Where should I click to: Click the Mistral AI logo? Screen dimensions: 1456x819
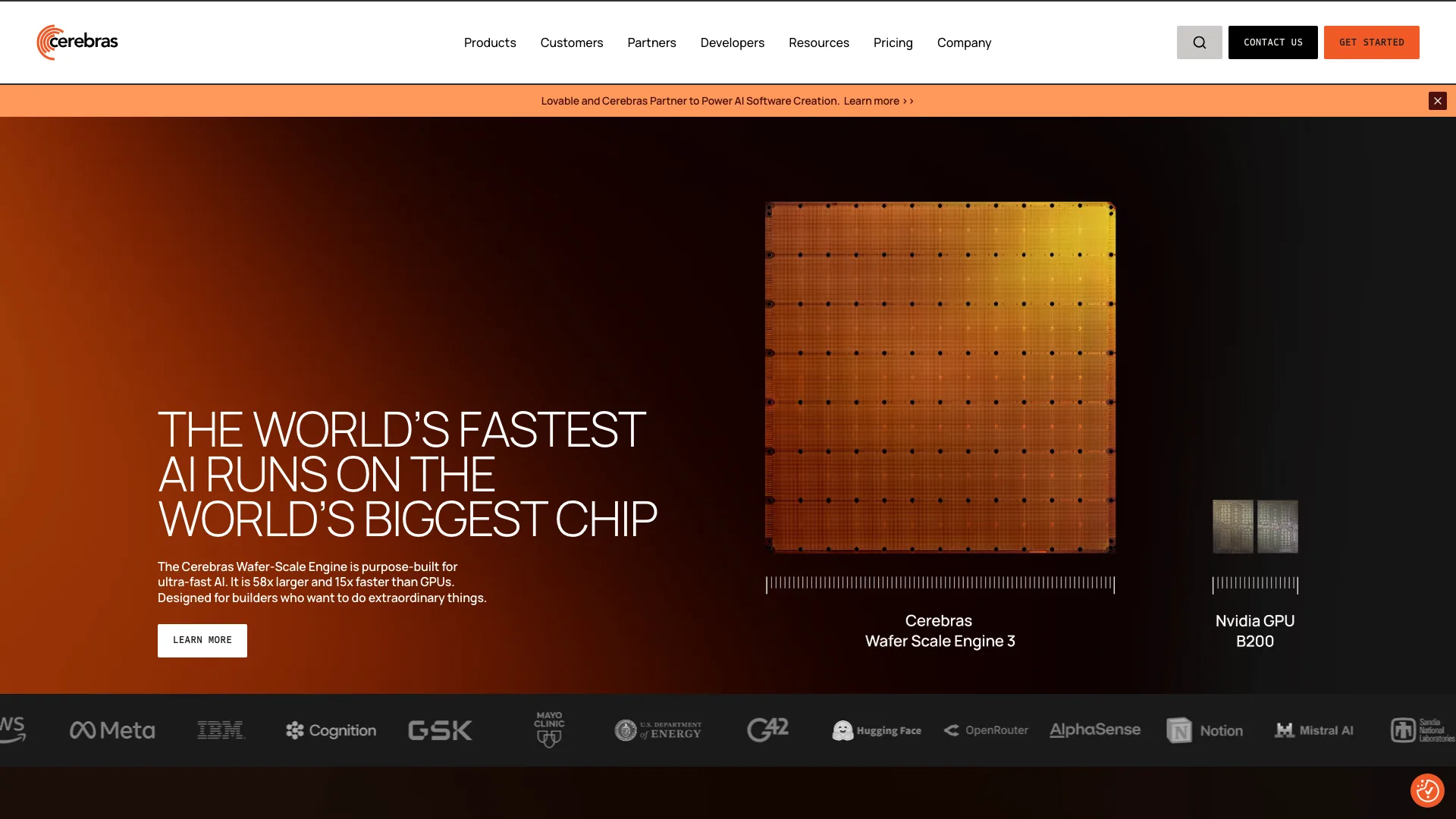[1313, 730]
